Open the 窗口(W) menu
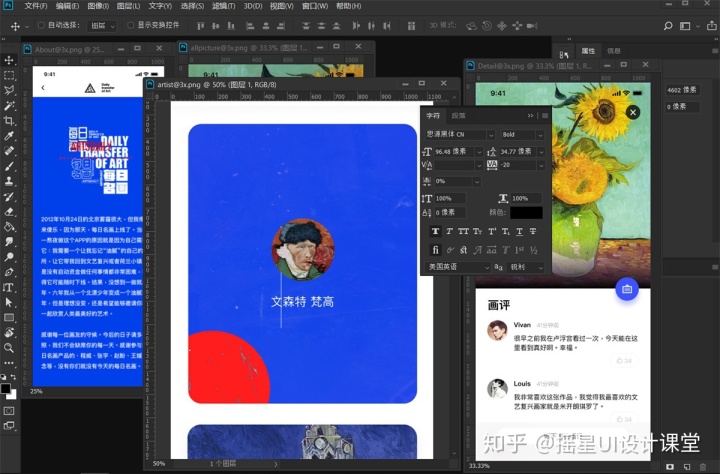The image size is (720, 474). pyautogui.click(x=315, y=6)
